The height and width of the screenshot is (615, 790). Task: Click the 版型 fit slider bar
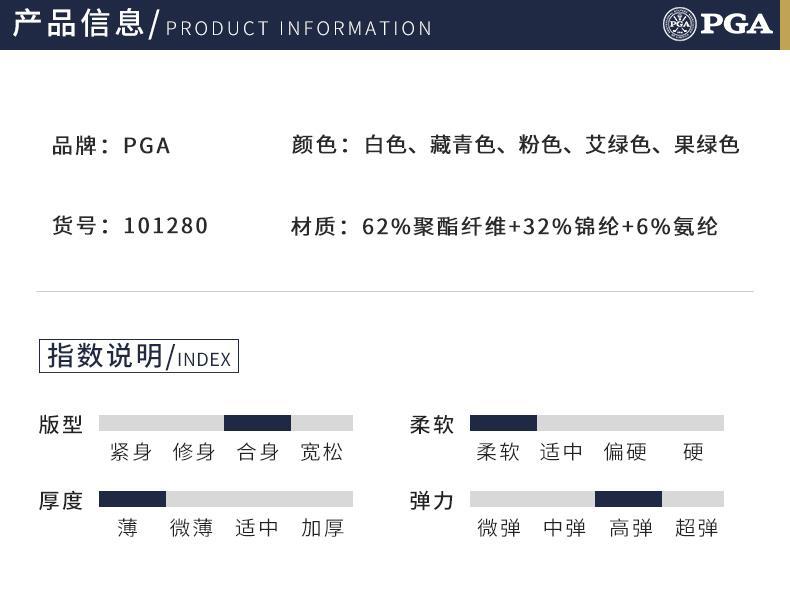[225, 423]
